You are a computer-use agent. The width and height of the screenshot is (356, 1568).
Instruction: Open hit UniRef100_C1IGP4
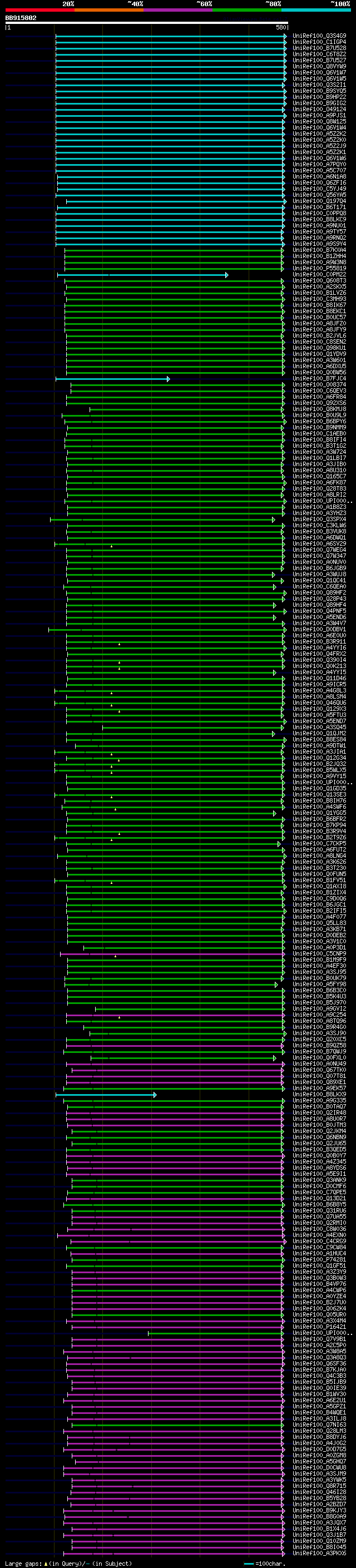pos(319,42)
